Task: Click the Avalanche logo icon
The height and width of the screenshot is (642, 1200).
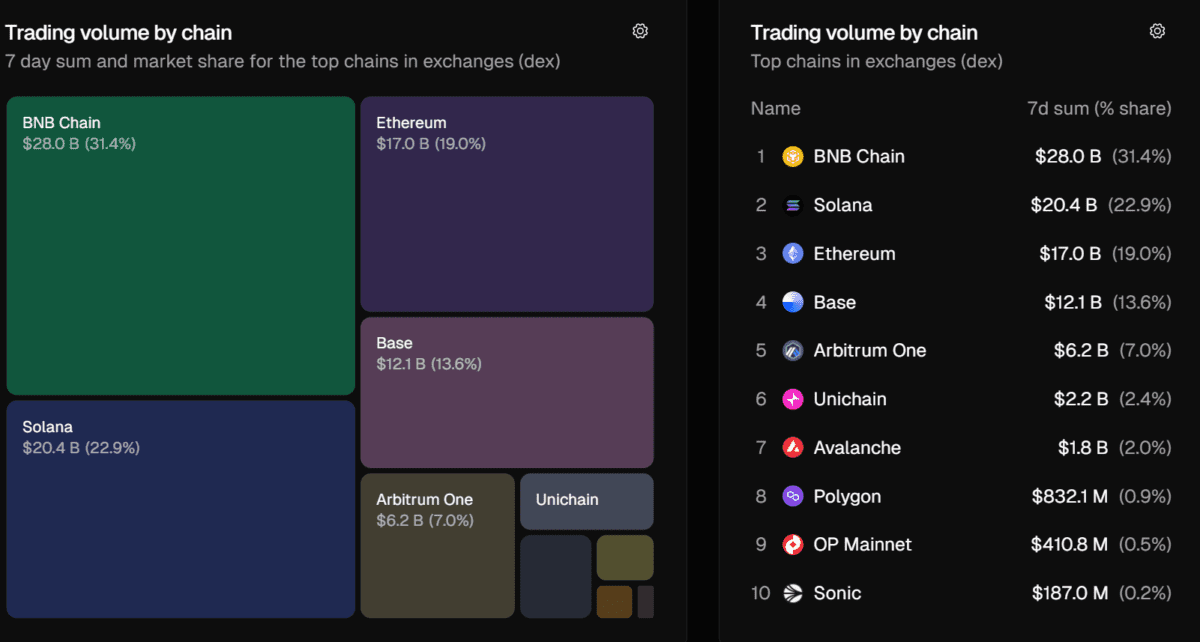Action: coord(793,448)
